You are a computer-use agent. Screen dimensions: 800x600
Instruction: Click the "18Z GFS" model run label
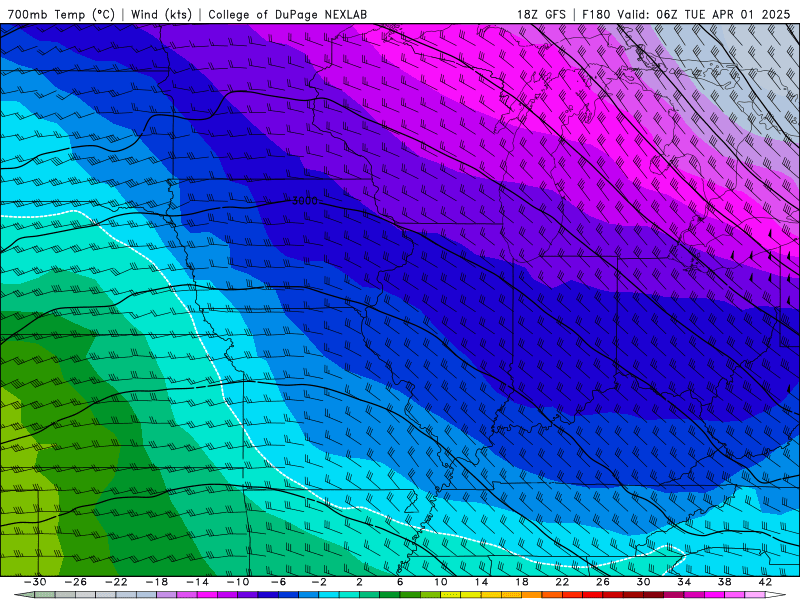[541, 14]
